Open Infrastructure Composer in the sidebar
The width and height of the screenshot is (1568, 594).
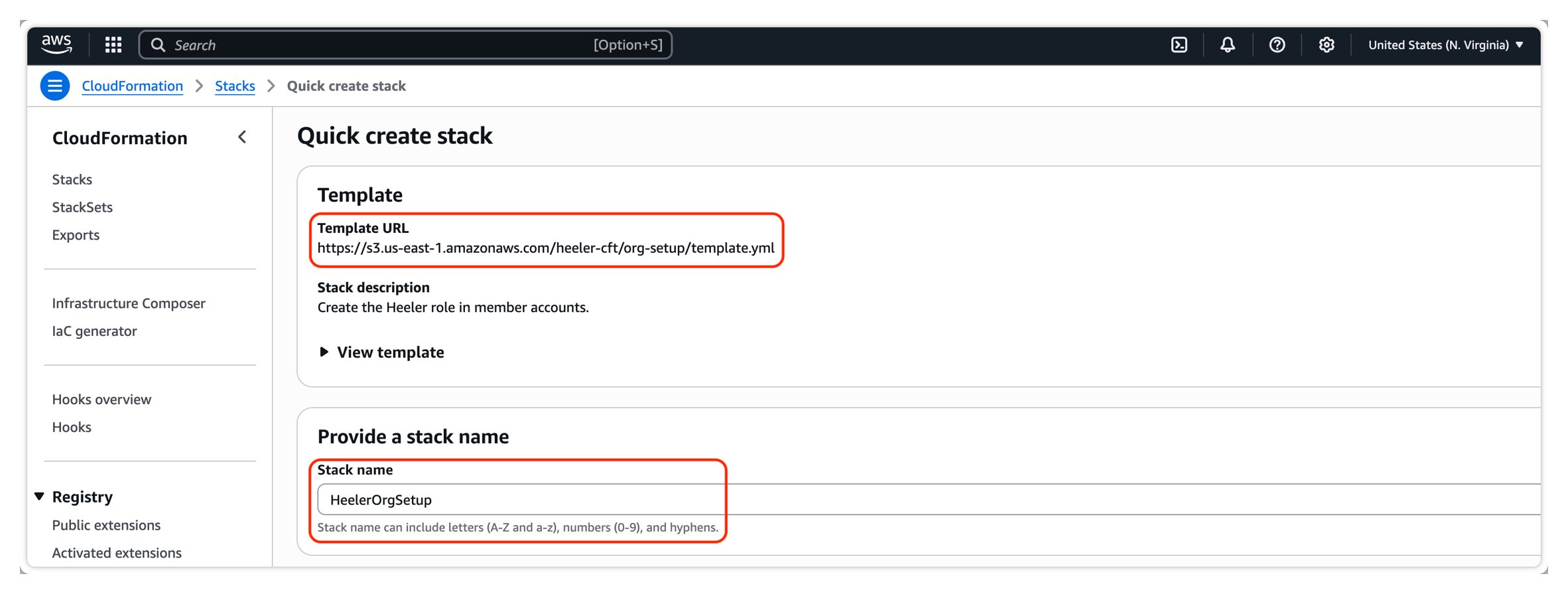coord(129,303)
